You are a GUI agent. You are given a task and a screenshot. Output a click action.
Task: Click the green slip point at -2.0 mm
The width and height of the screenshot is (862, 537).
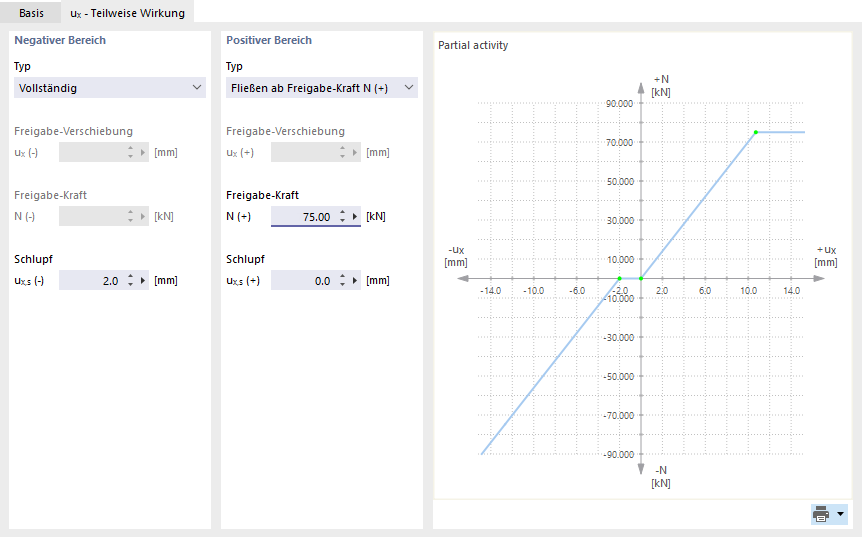619,278
